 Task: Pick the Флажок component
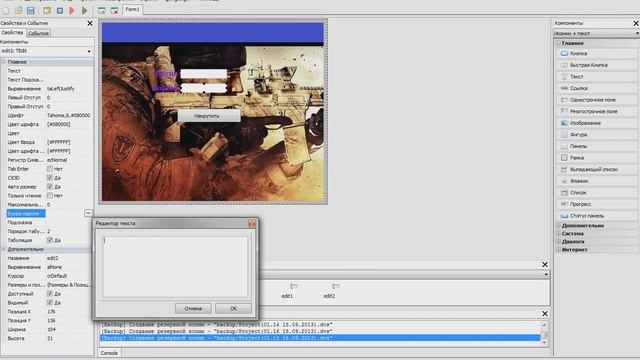pyautogui.click(x=597, y=180)
